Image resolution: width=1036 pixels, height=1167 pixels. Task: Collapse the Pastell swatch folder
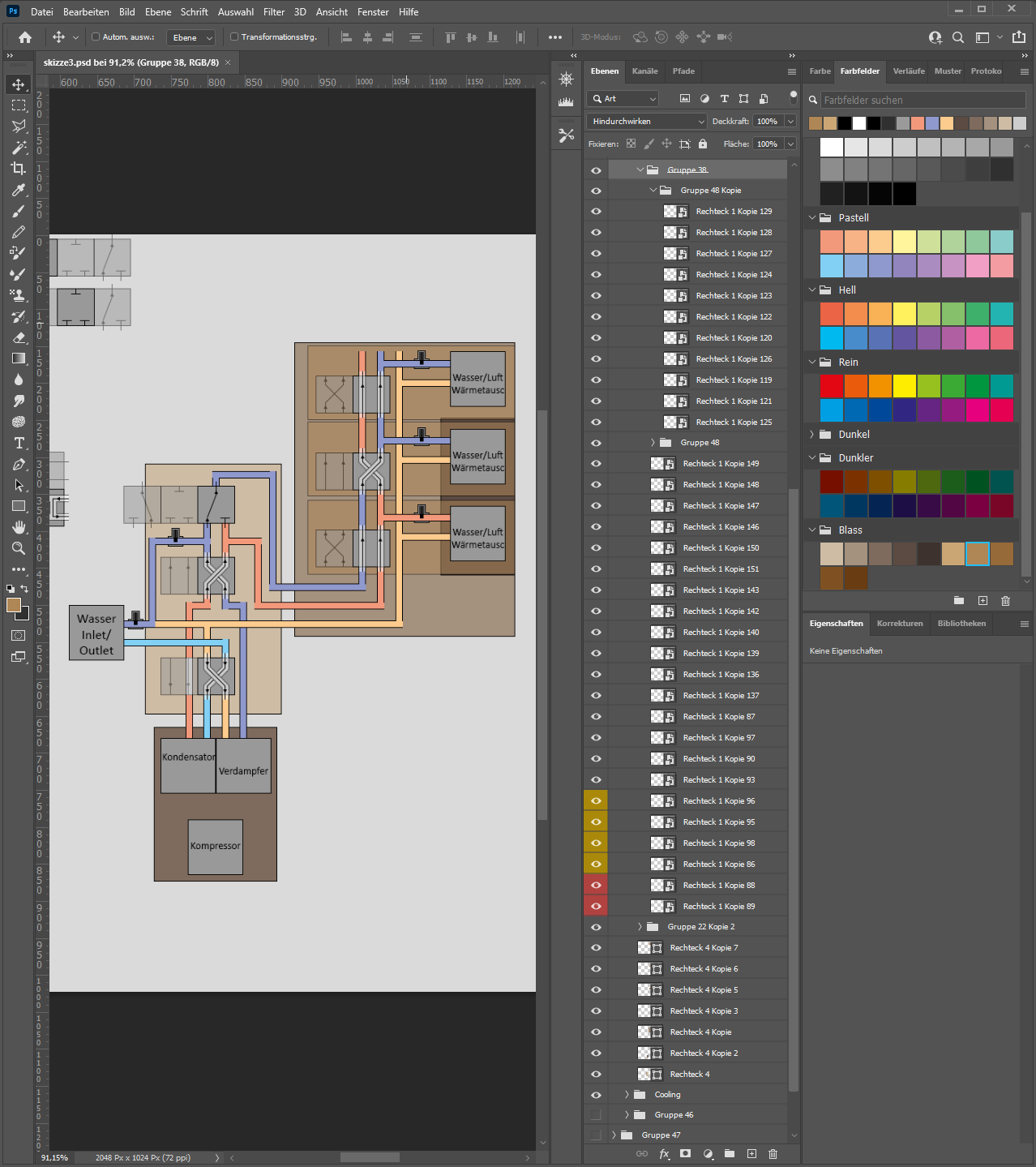click(812, 217)
